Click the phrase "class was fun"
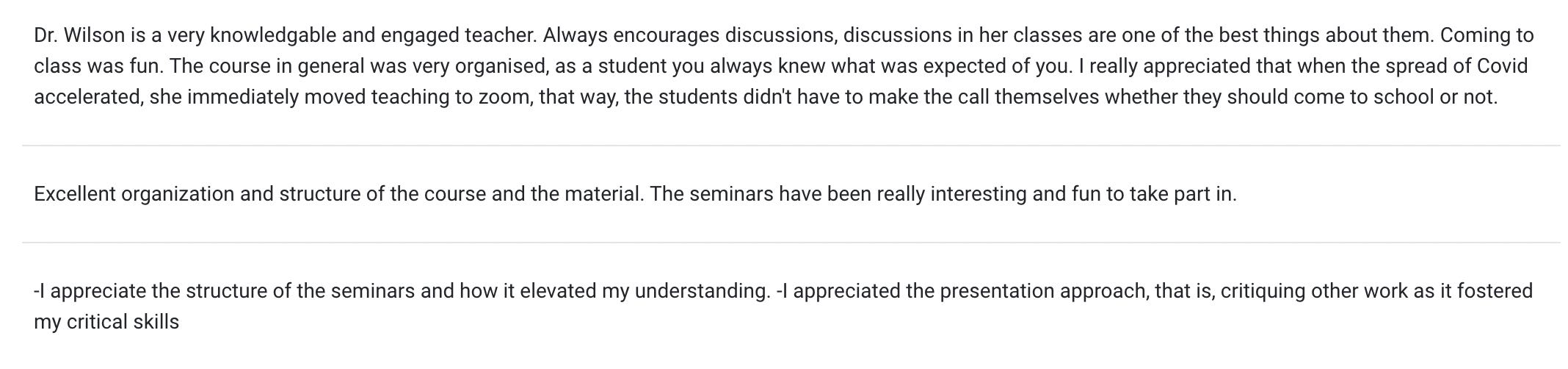Viewport: 1568px width, 369px height. (x=99, y=66)
